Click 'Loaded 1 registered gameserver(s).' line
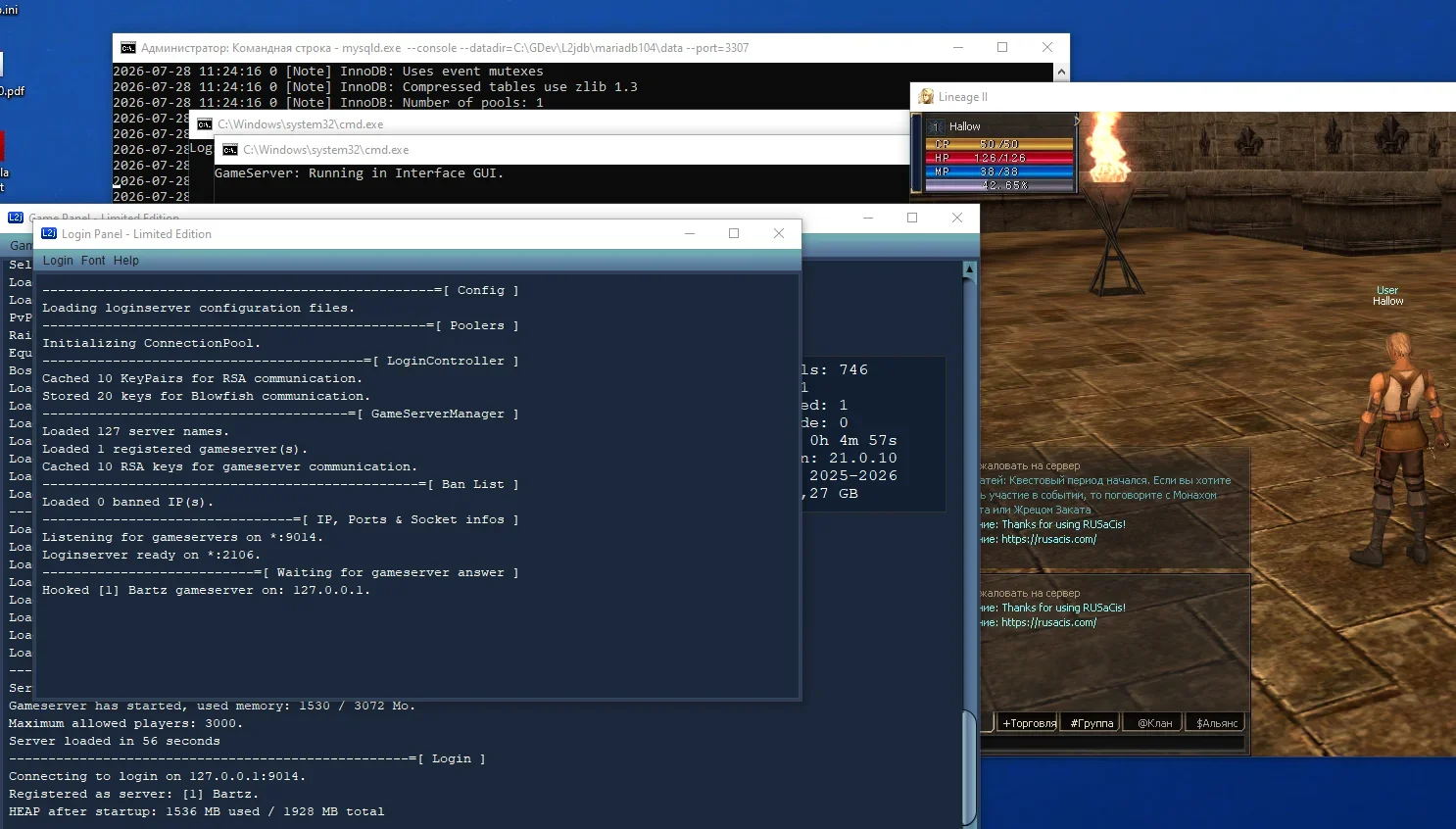 (175, 450)
